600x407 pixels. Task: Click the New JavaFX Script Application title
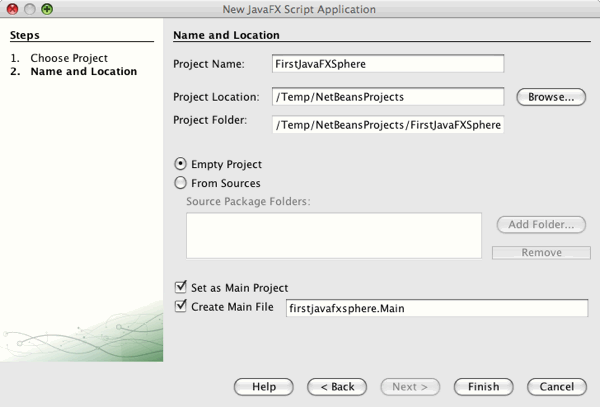(x=299, y=9)
